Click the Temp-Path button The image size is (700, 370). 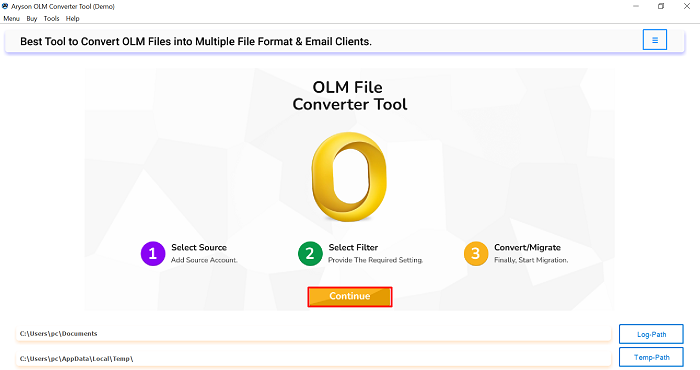[x=651, y=357]
